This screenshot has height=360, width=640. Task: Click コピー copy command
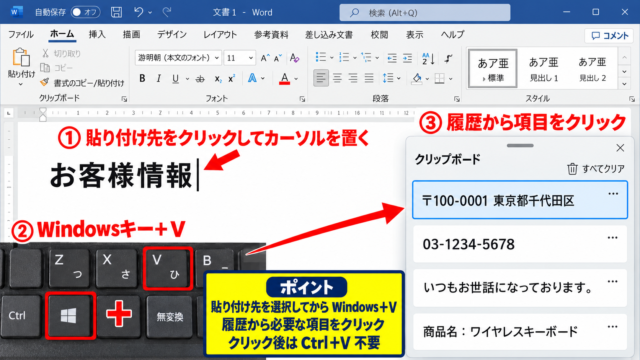pos(57,68)
